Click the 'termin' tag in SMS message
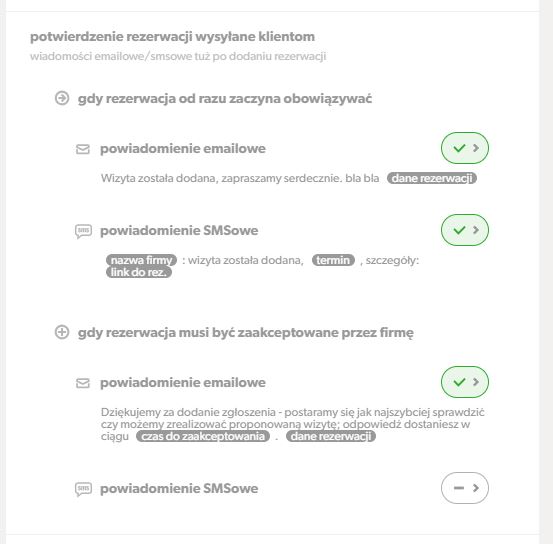This screenshot has height=544, width=553. 333,260
